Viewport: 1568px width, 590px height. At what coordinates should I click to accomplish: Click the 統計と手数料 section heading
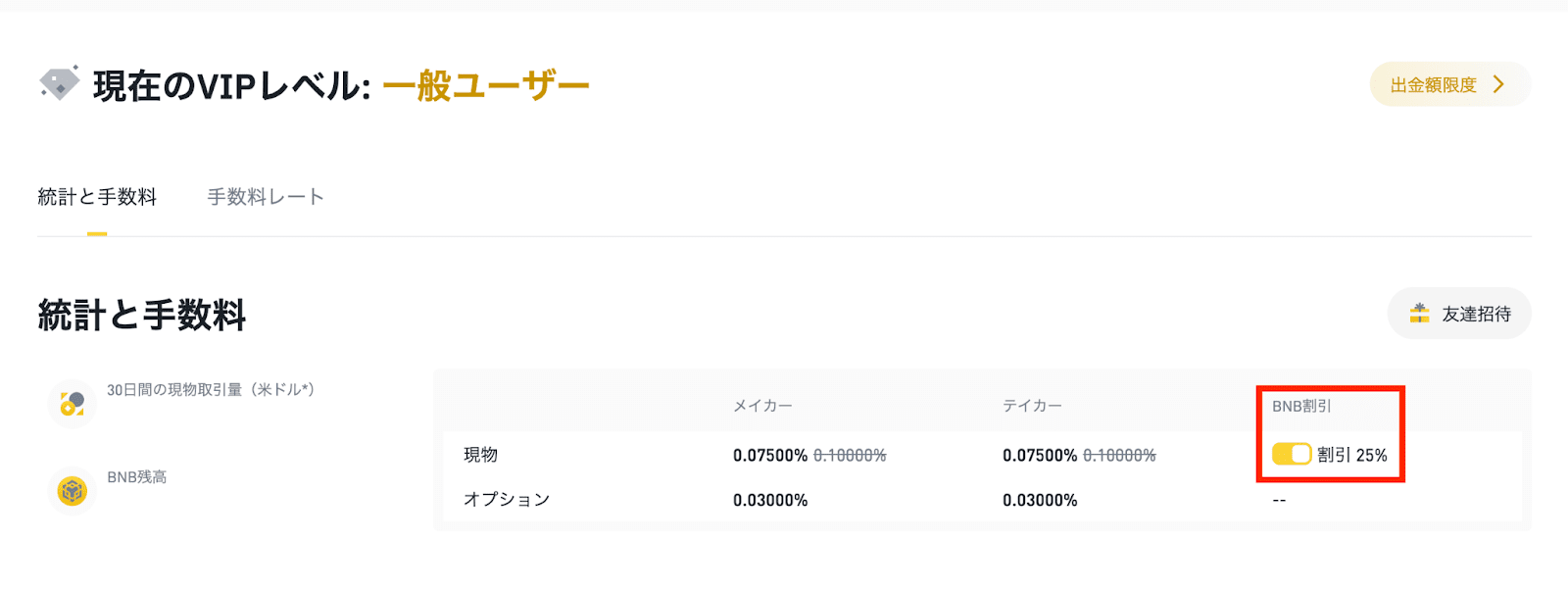142,316
